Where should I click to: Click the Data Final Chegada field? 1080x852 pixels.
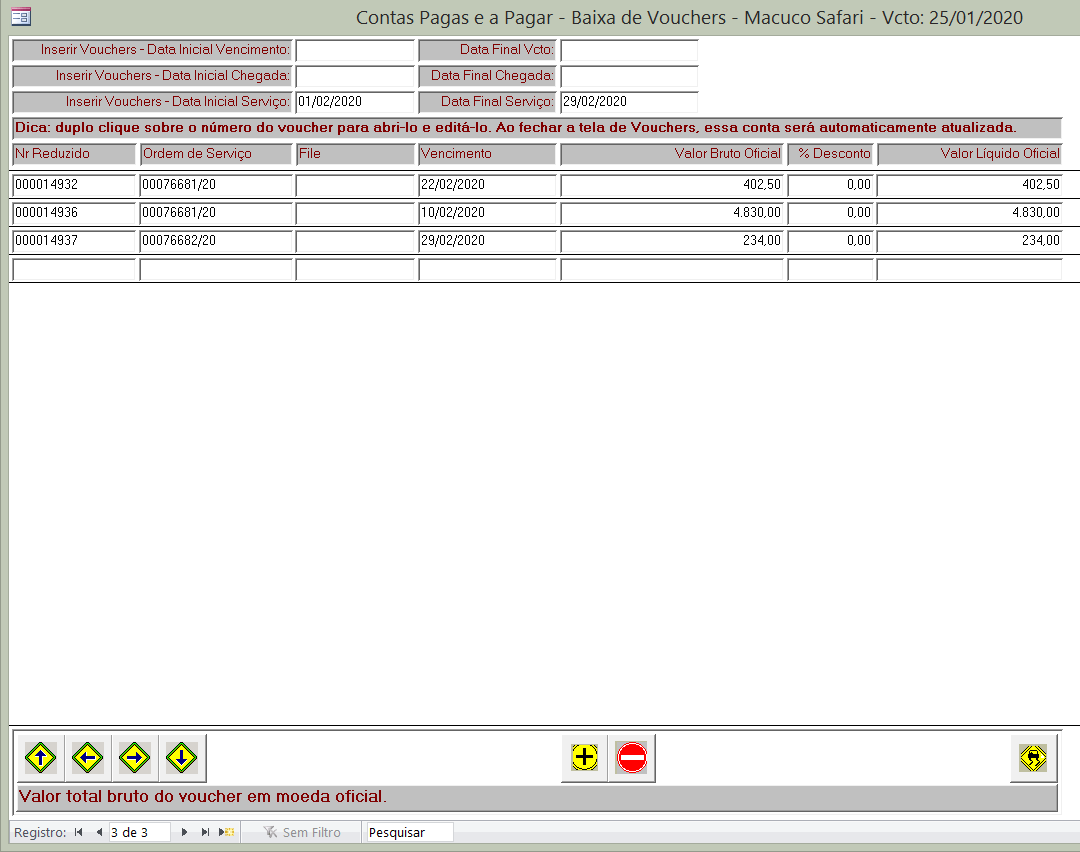pos(628,76)
